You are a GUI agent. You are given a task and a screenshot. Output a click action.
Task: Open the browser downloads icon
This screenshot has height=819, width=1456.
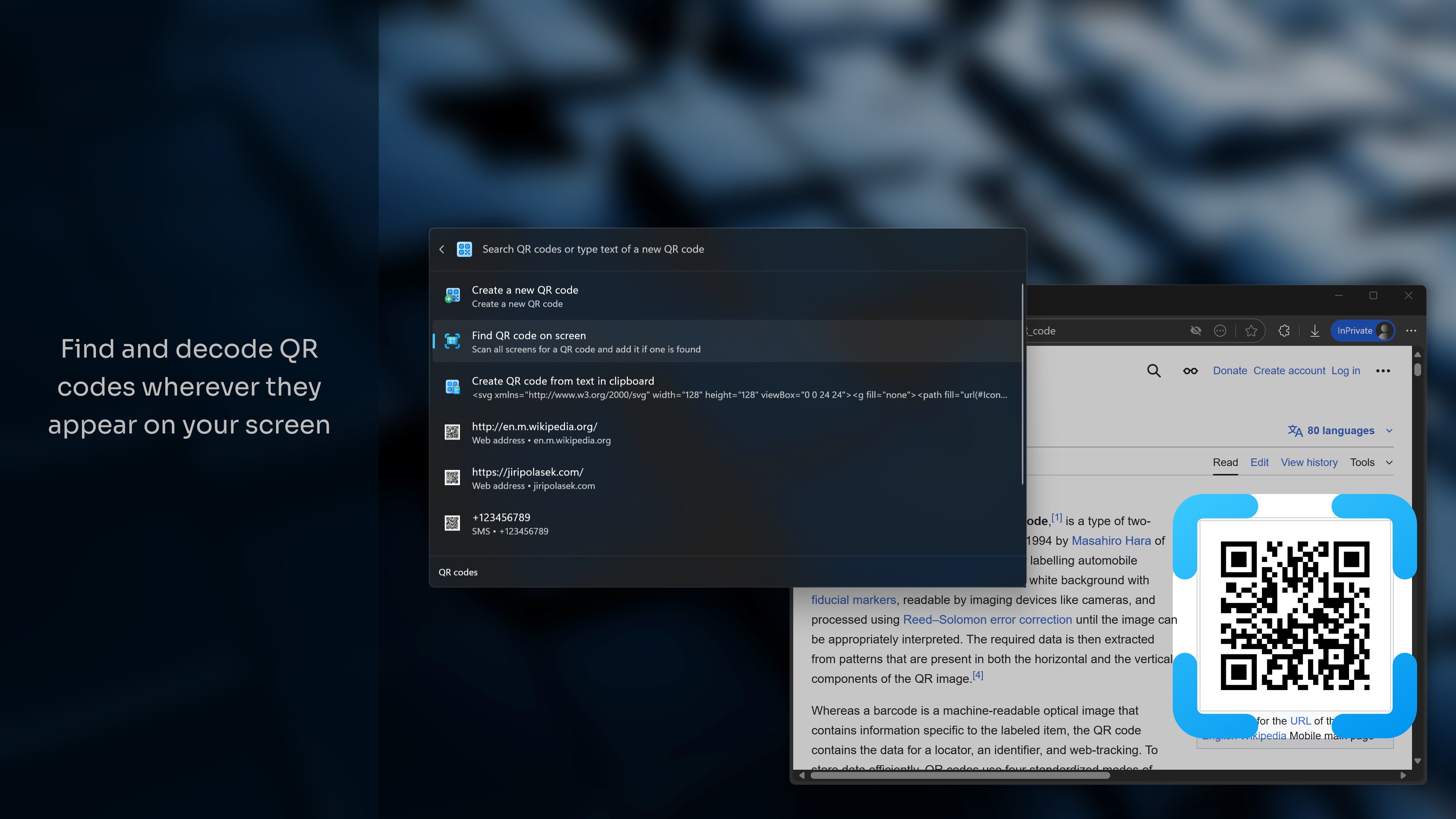pyautogui.click(x=1315, y=331)
